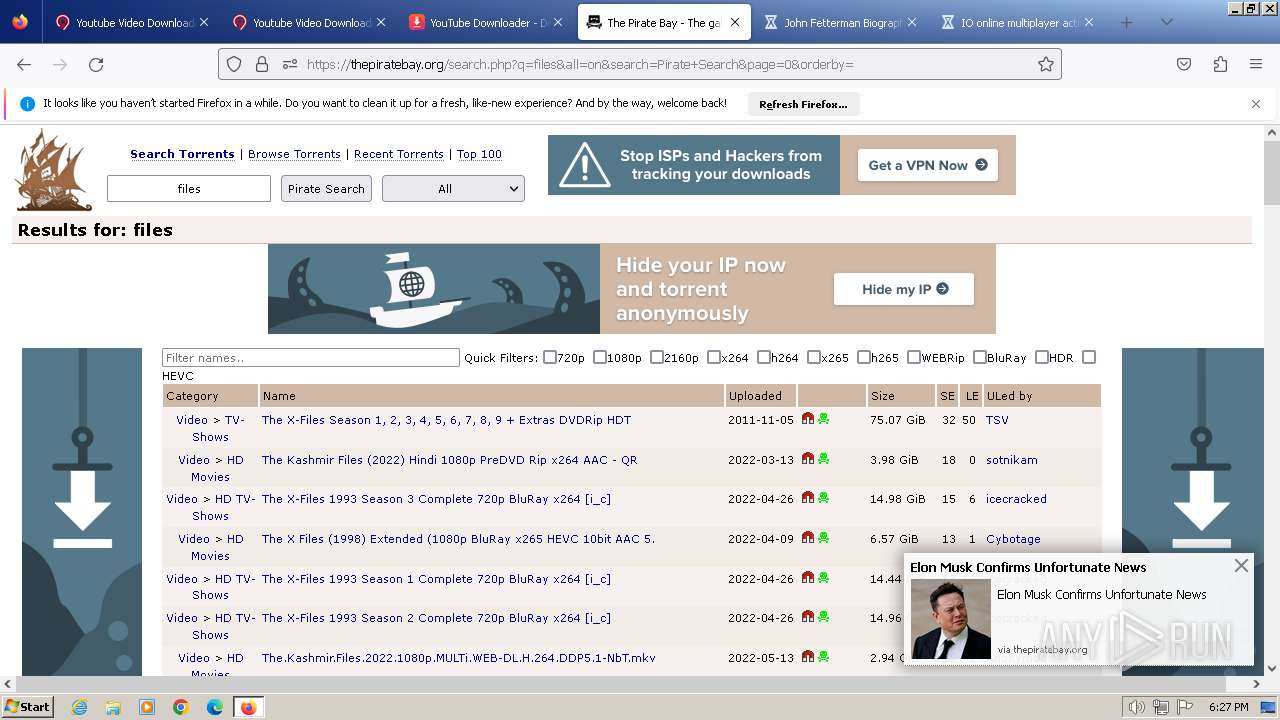This screenshot has width=1280, height=720.
Task: Click the vertical page scrollbar thumb
Action: (x=1271, y=172)
